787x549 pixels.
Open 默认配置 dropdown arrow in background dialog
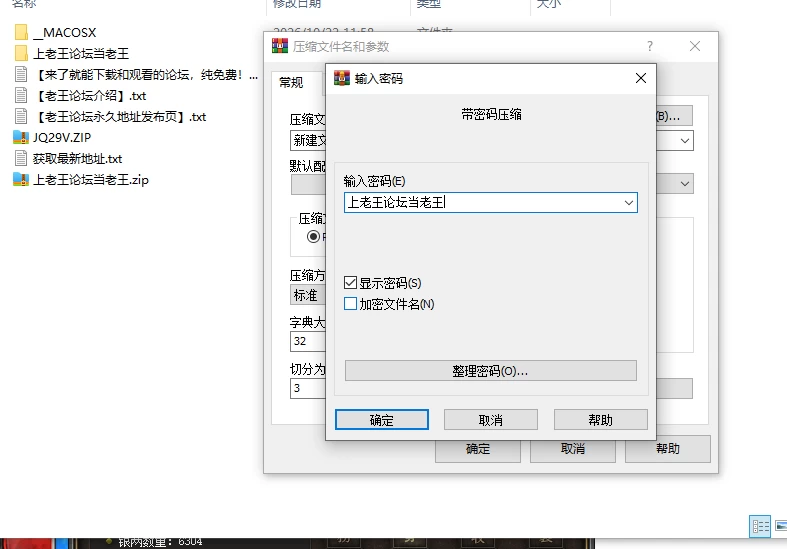pyautogui.click(x=685, y=184)
